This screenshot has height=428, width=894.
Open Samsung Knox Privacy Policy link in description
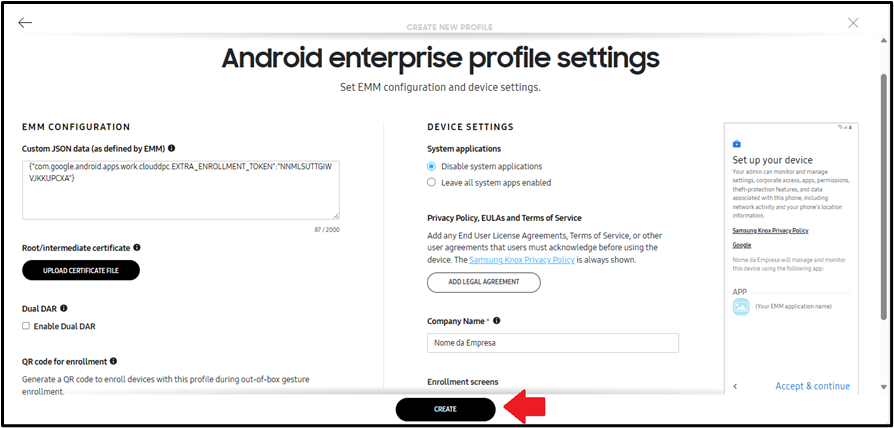point(522,260)
